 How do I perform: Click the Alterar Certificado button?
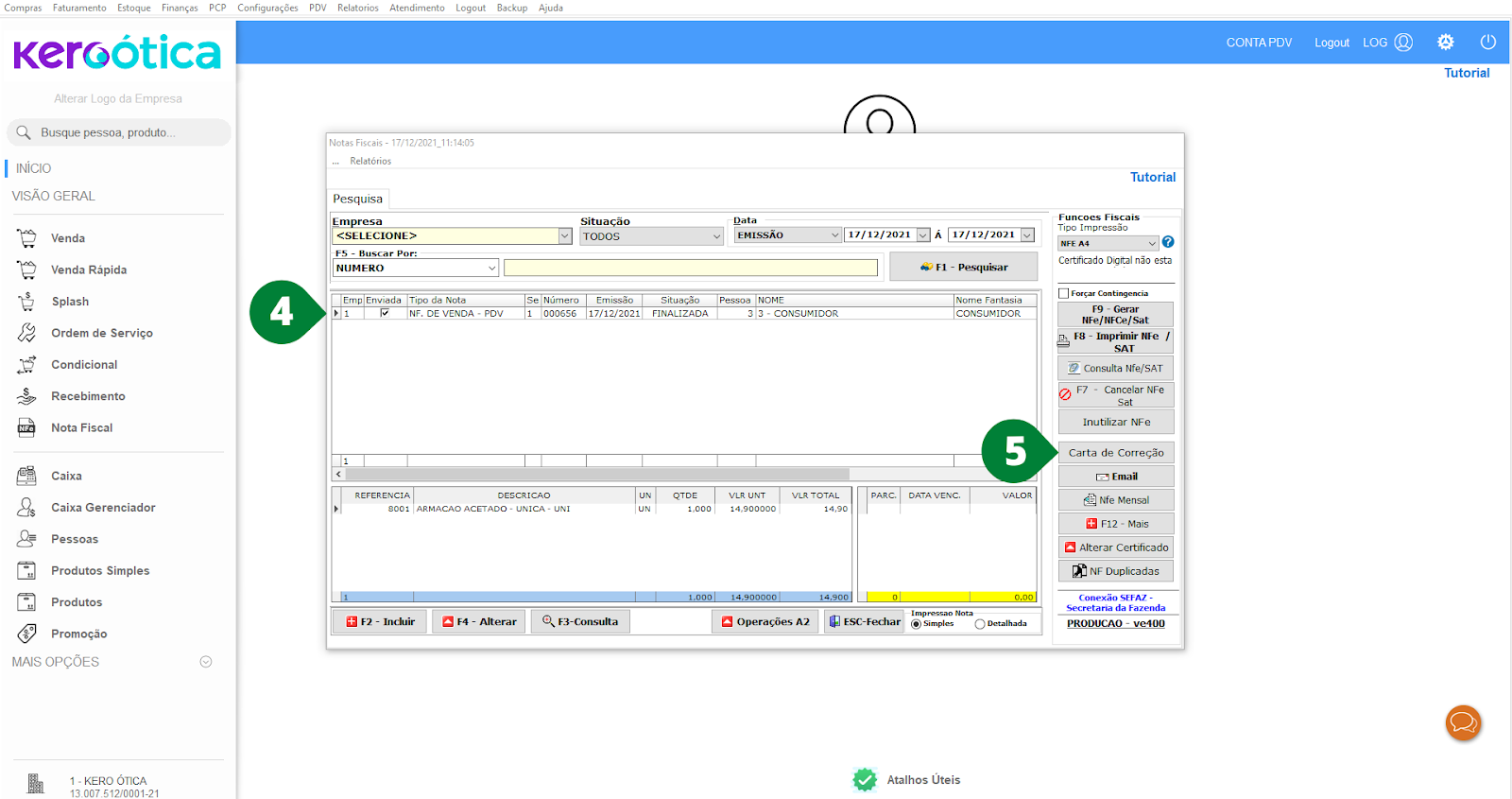point(1116,547)
